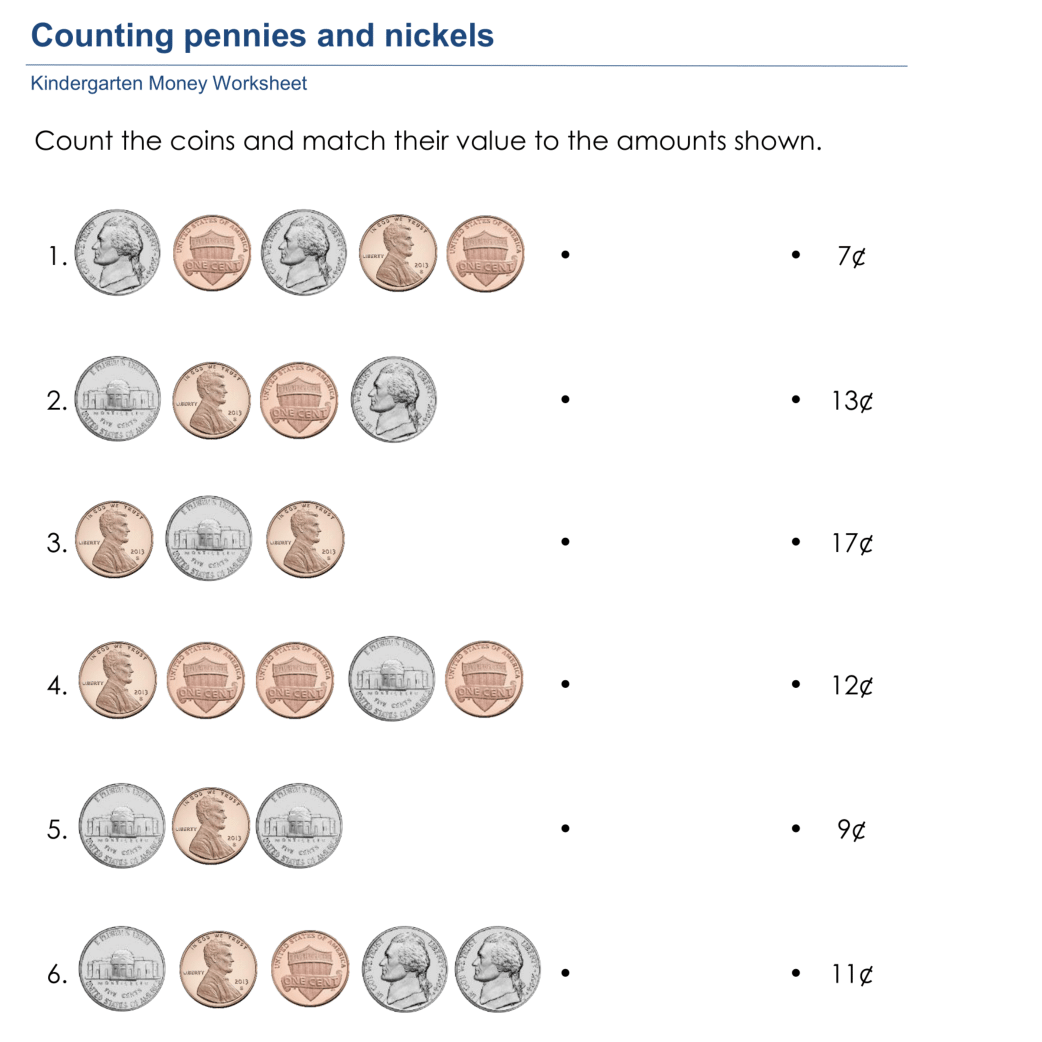The width and height of the screenshot is (1042, 1042).
Task: Select the penny in row 5
Action: [209, 826]
